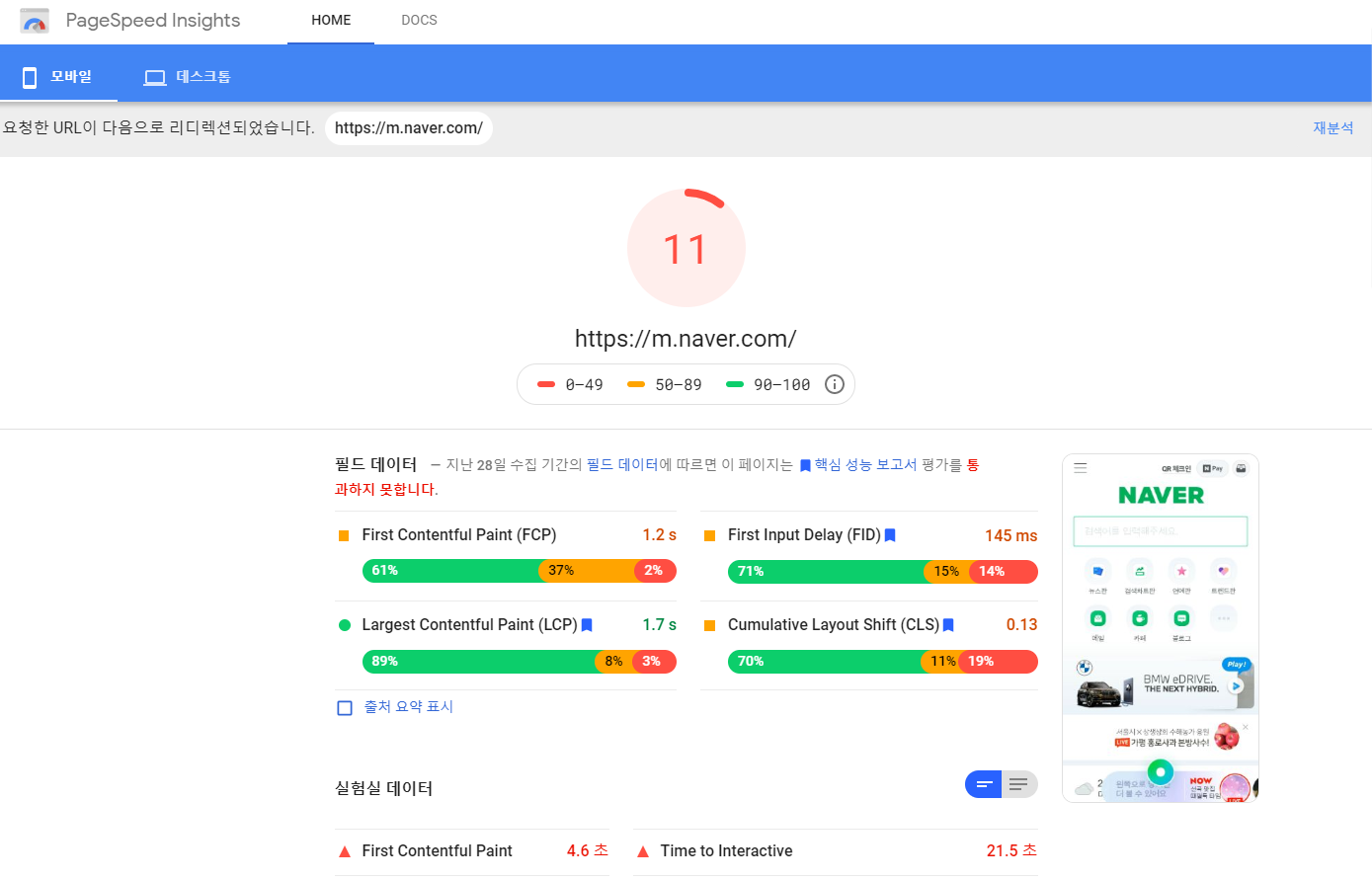Click the 재분석 link to reanalyze
This screenshot has width=1372, height=881.
pos(1332,127)
